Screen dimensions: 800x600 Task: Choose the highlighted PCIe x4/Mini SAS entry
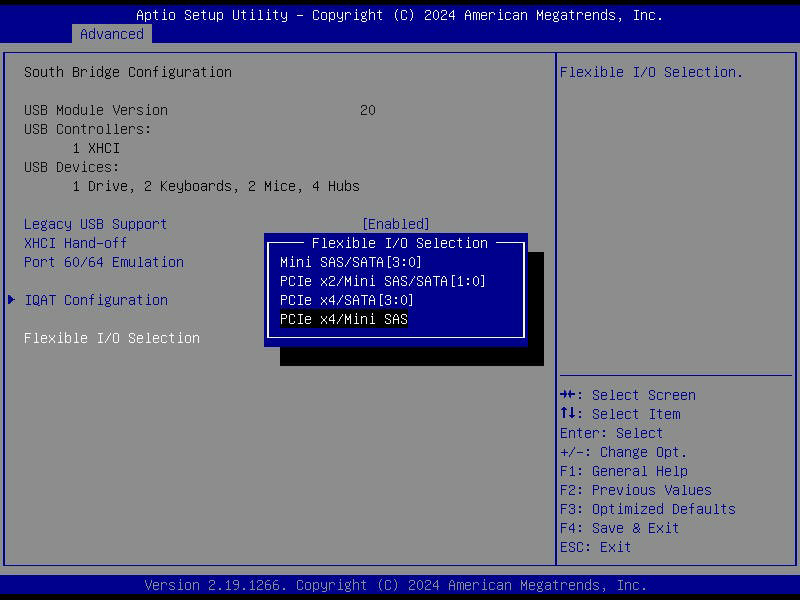[x=344, y=319]
